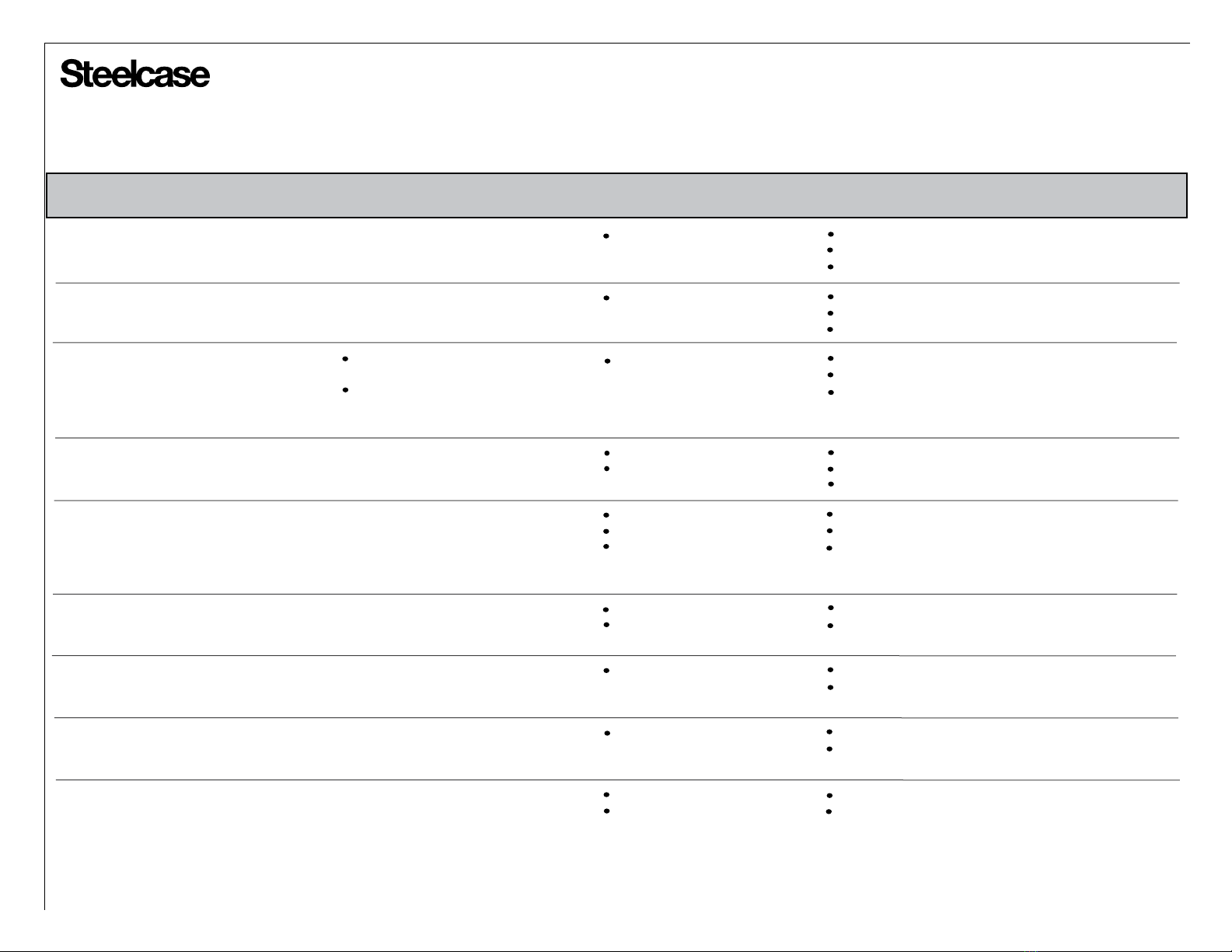Click the upper left-column bullet in the third row
Screen dimensions: 1232x952
point(344,358)
